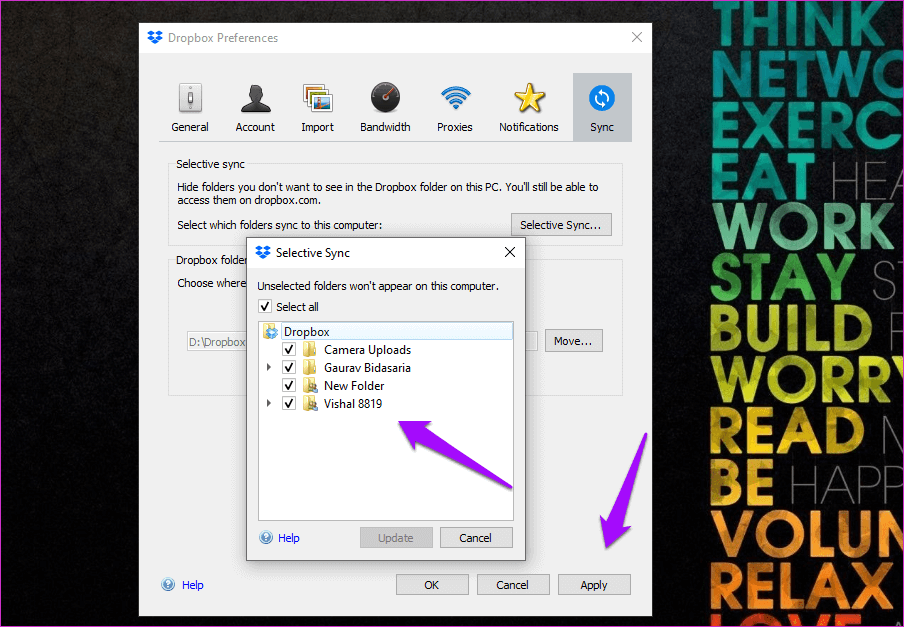Click the Camera Uploads folder icon
The height and width of the screenshot is (627, 904).
(x=310, y=349)
